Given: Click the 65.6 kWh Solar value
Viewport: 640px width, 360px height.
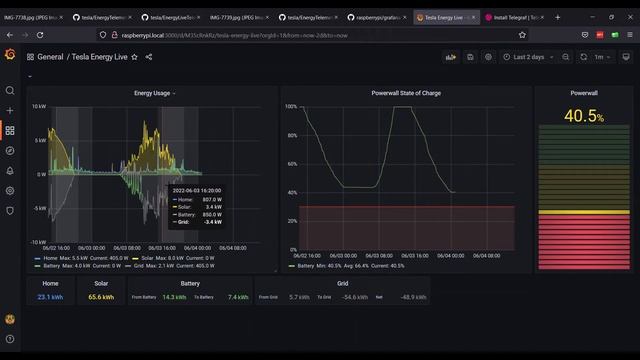Looking at the screenshot, I should pyautogui.click(x=101, y=297).
